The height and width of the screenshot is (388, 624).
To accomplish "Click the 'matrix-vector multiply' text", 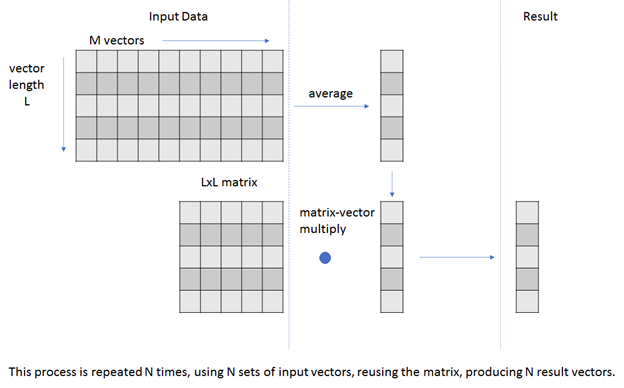I will pos(337,220).
